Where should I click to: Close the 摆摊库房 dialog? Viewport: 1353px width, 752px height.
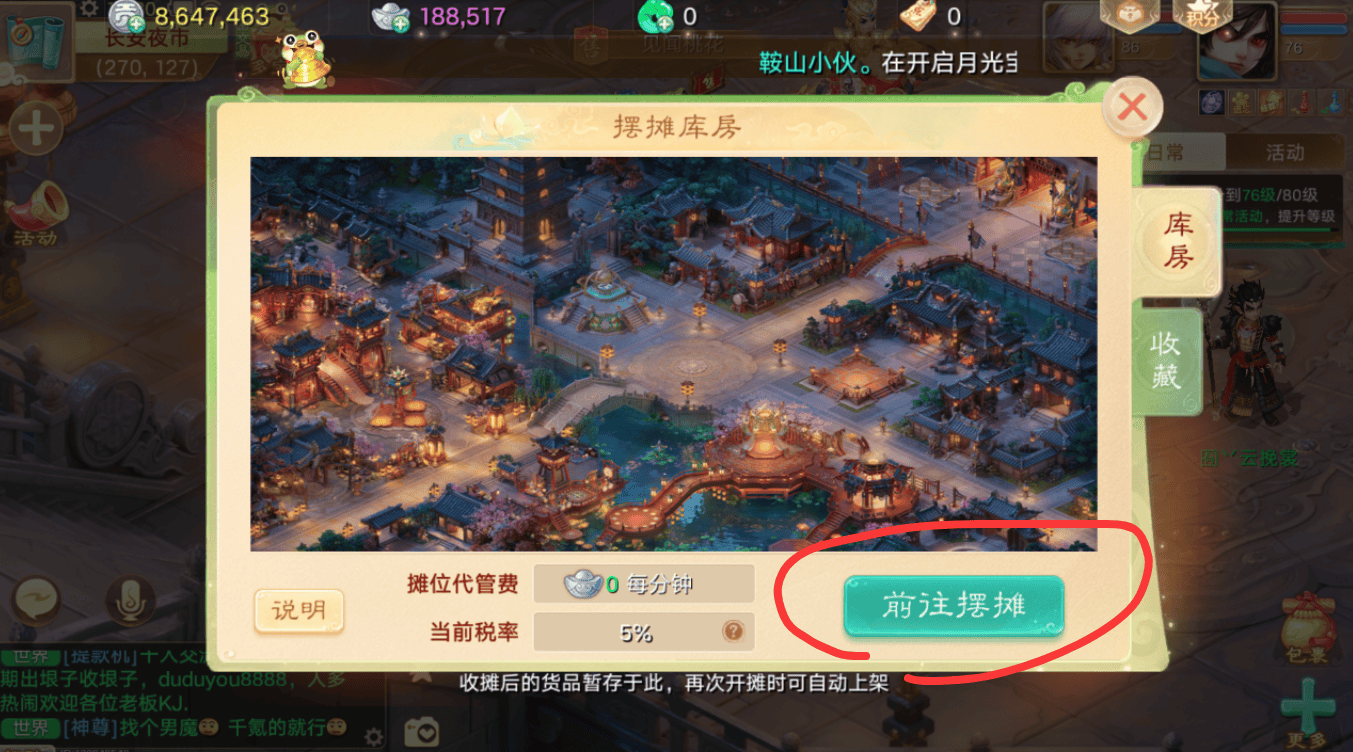pos(1132,106)
